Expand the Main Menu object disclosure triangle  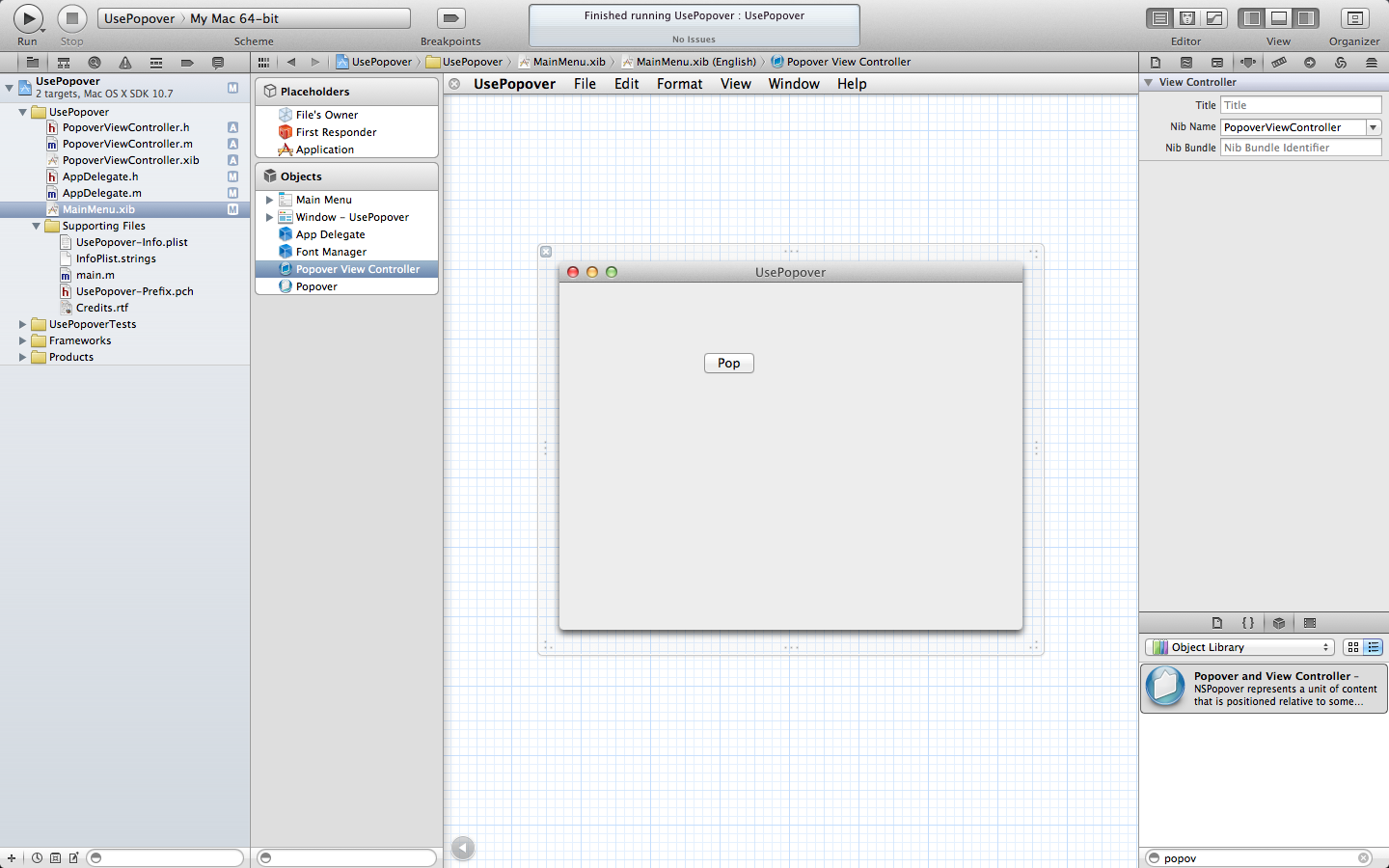coord(269,200)
